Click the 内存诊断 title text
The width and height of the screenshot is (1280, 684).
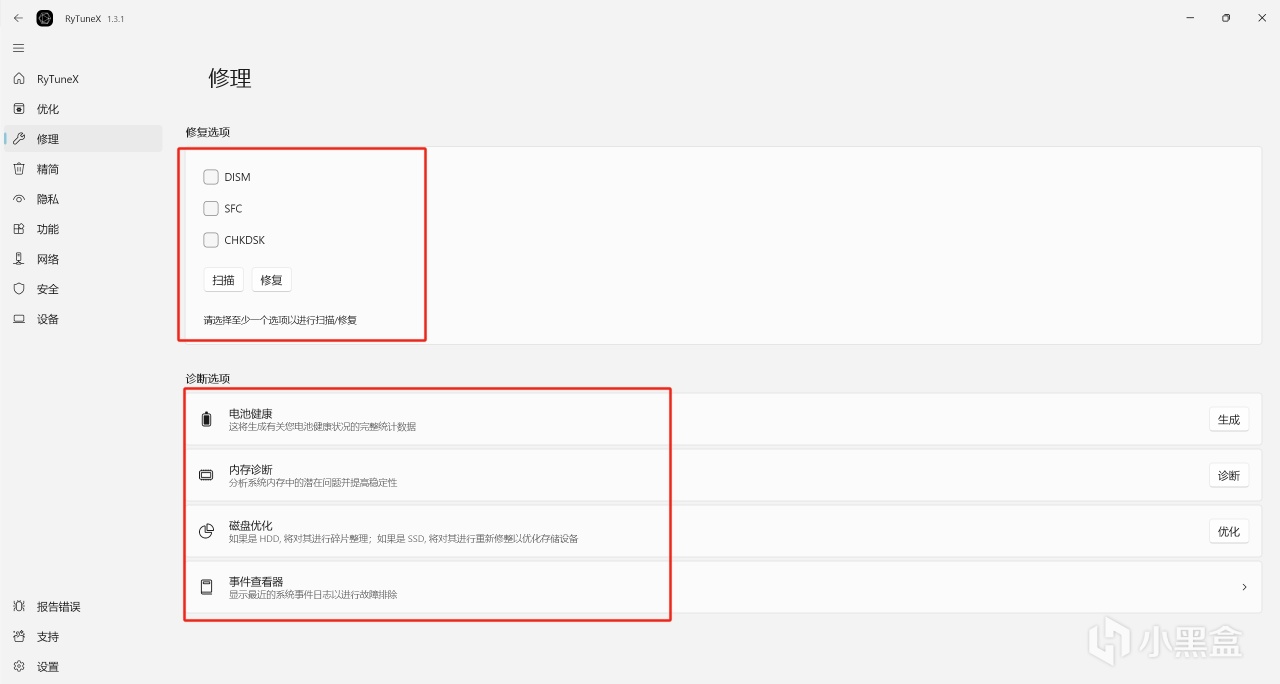pos(251,469)
